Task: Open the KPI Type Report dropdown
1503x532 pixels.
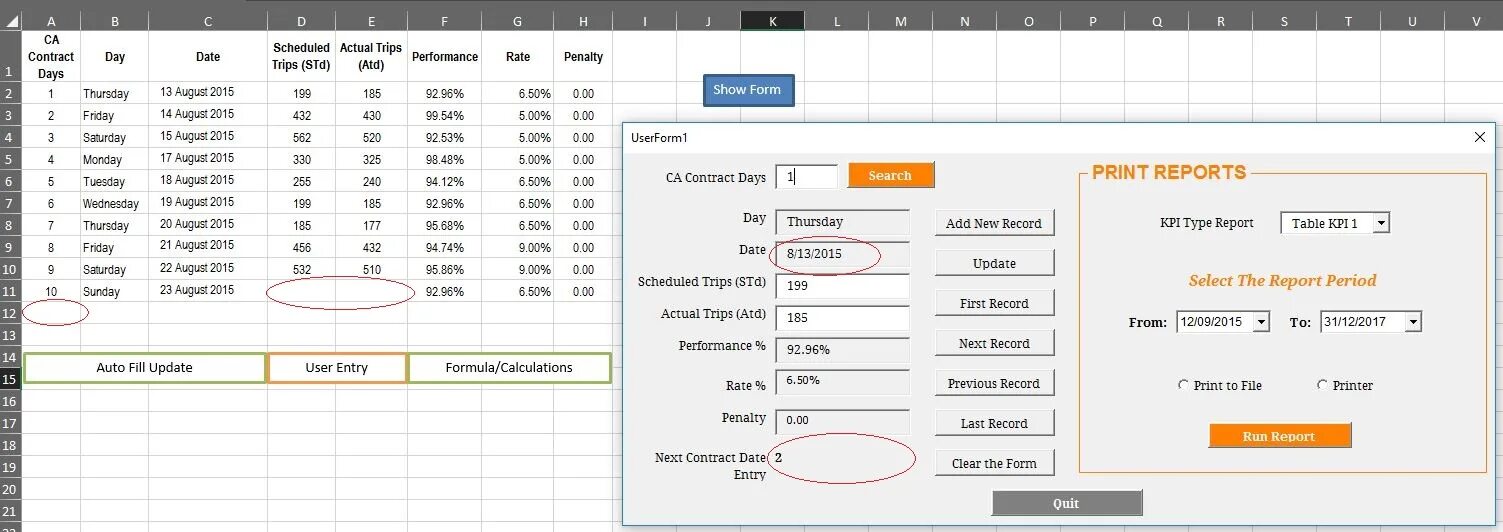Action: pos(1380,223)
